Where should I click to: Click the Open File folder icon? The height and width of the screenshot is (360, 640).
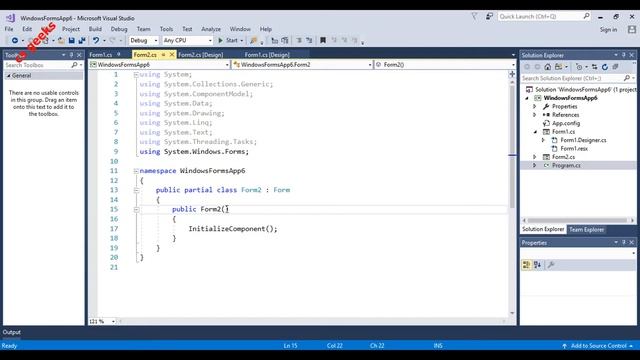(61, 40)
